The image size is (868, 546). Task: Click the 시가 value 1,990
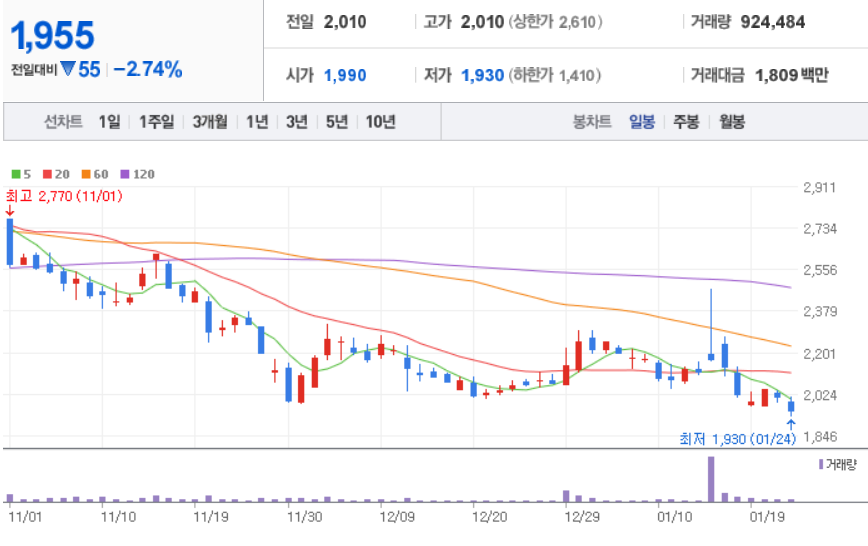pos(345,75)
